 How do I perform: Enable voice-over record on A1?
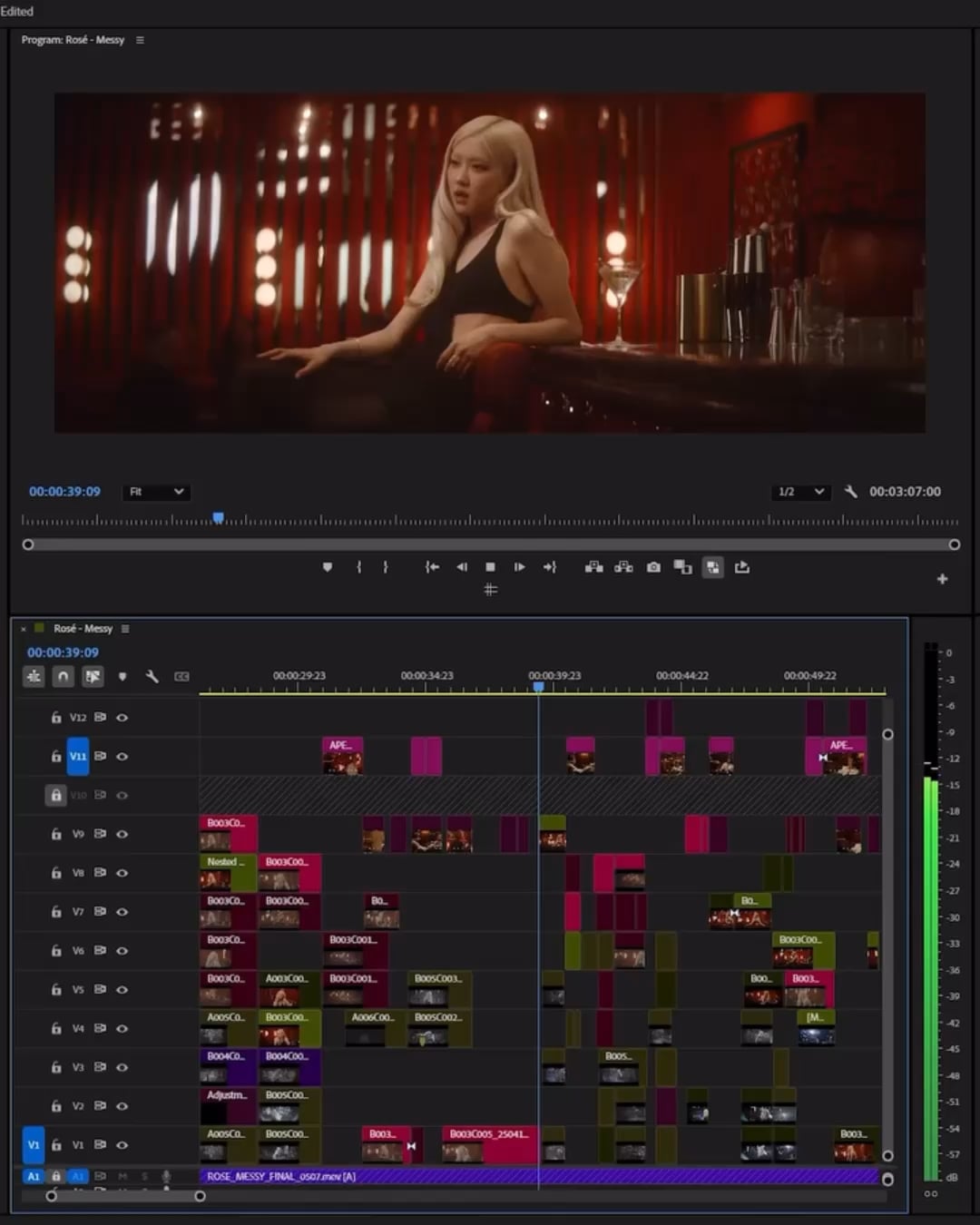coord(166,1176)
